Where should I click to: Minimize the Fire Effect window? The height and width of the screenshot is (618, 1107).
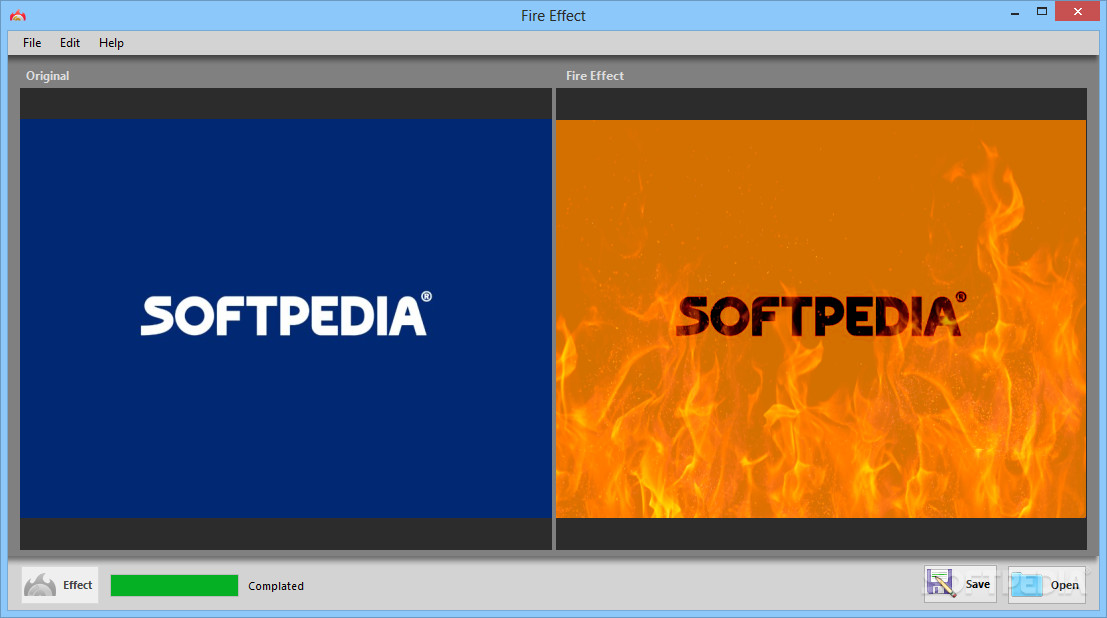click(1015, 12)
